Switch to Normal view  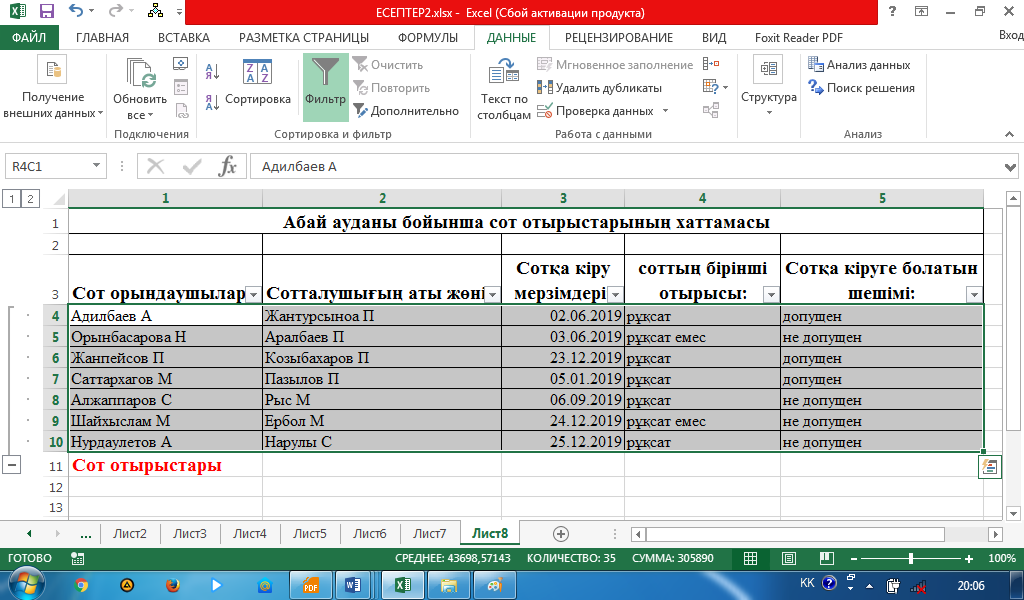pos(751,558)
